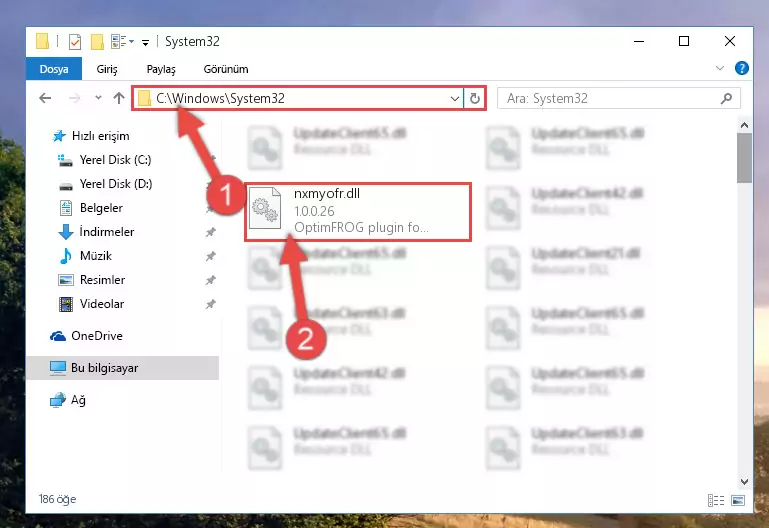Click the Properties quick access icon
Viewport: 769px width, 528px height.
pos(75,42)
